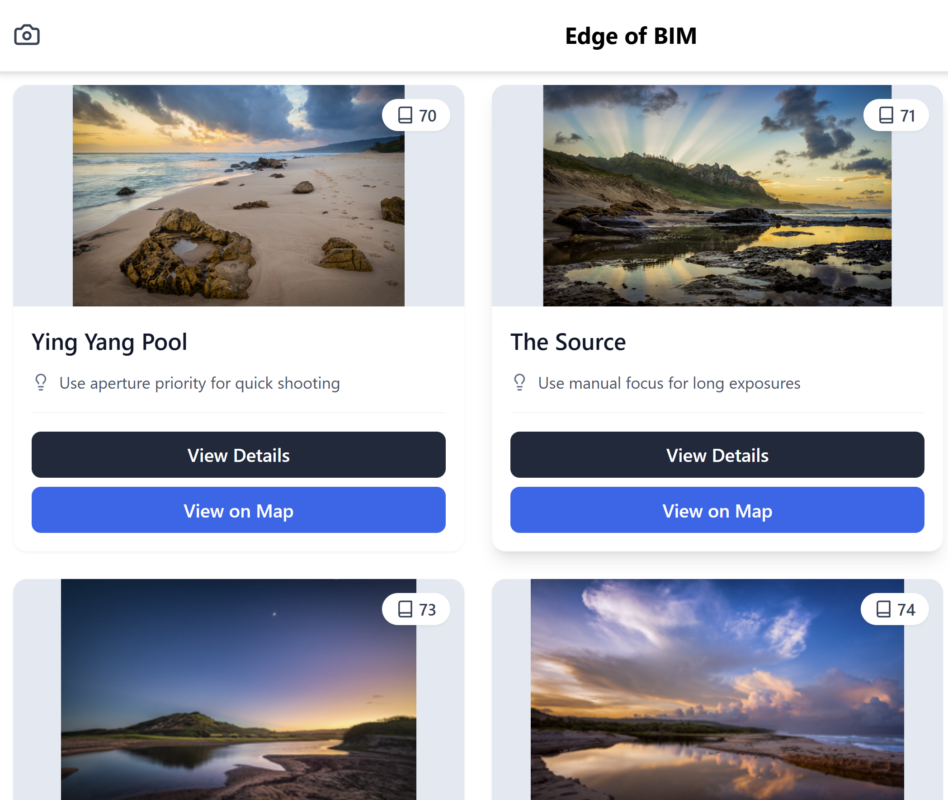Select The Source heading
Screen dimensions: 948x800
coord(568,342)
